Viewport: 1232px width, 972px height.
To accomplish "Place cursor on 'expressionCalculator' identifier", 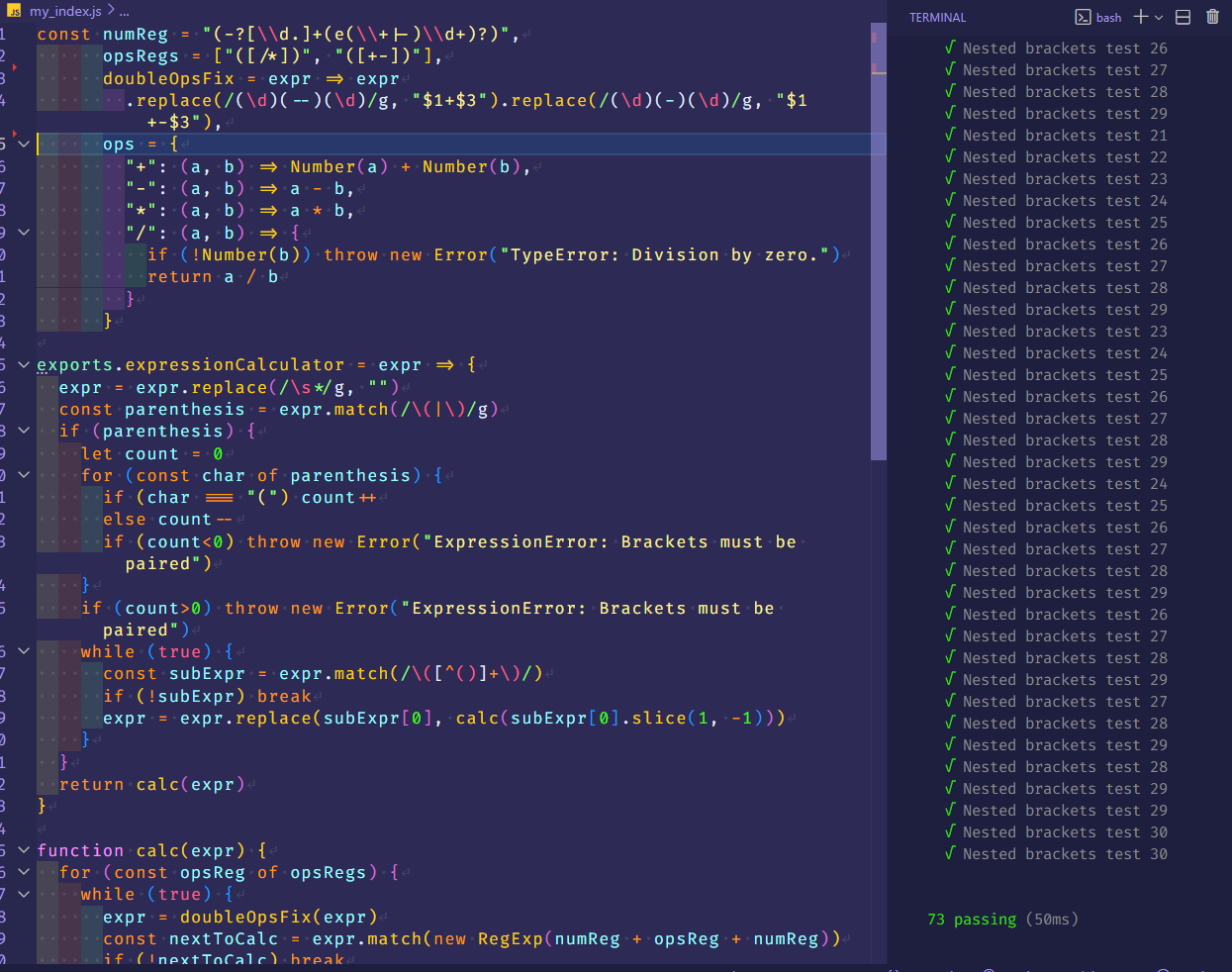I will click(235, 365).
